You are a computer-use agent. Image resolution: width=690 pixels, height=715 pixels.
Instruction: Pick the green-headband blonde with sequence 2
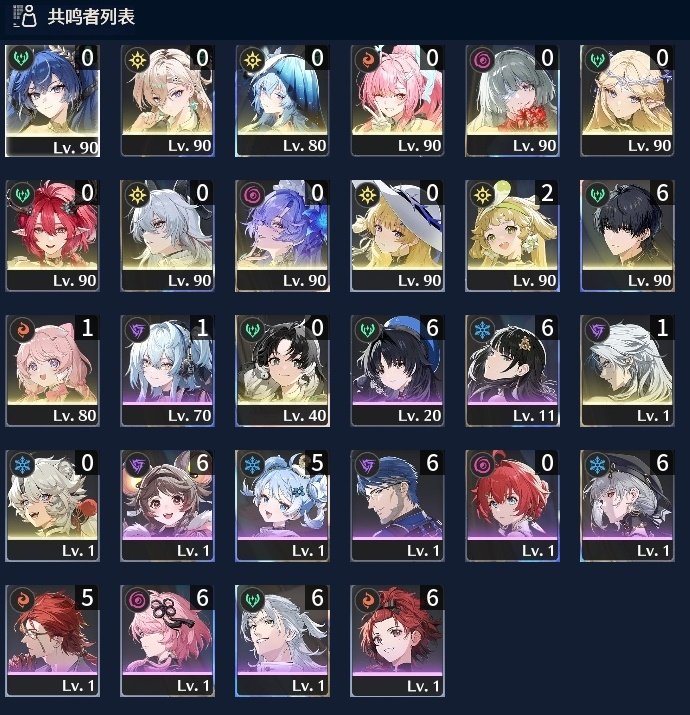[512, 236]
